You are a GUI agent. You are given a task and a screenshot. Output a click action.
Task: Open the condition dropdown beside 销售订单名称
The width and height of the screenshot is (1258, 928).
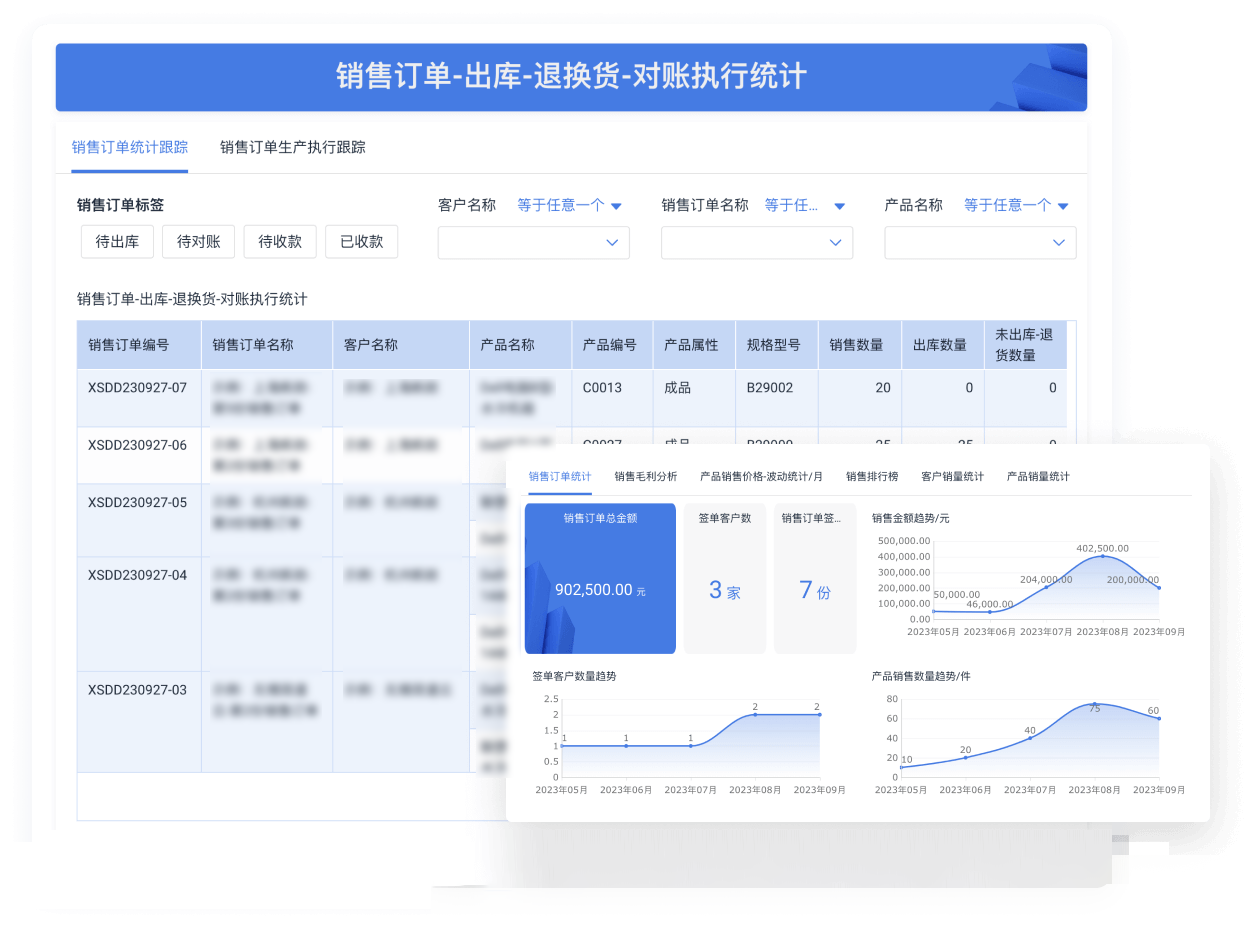pos(804,205)
